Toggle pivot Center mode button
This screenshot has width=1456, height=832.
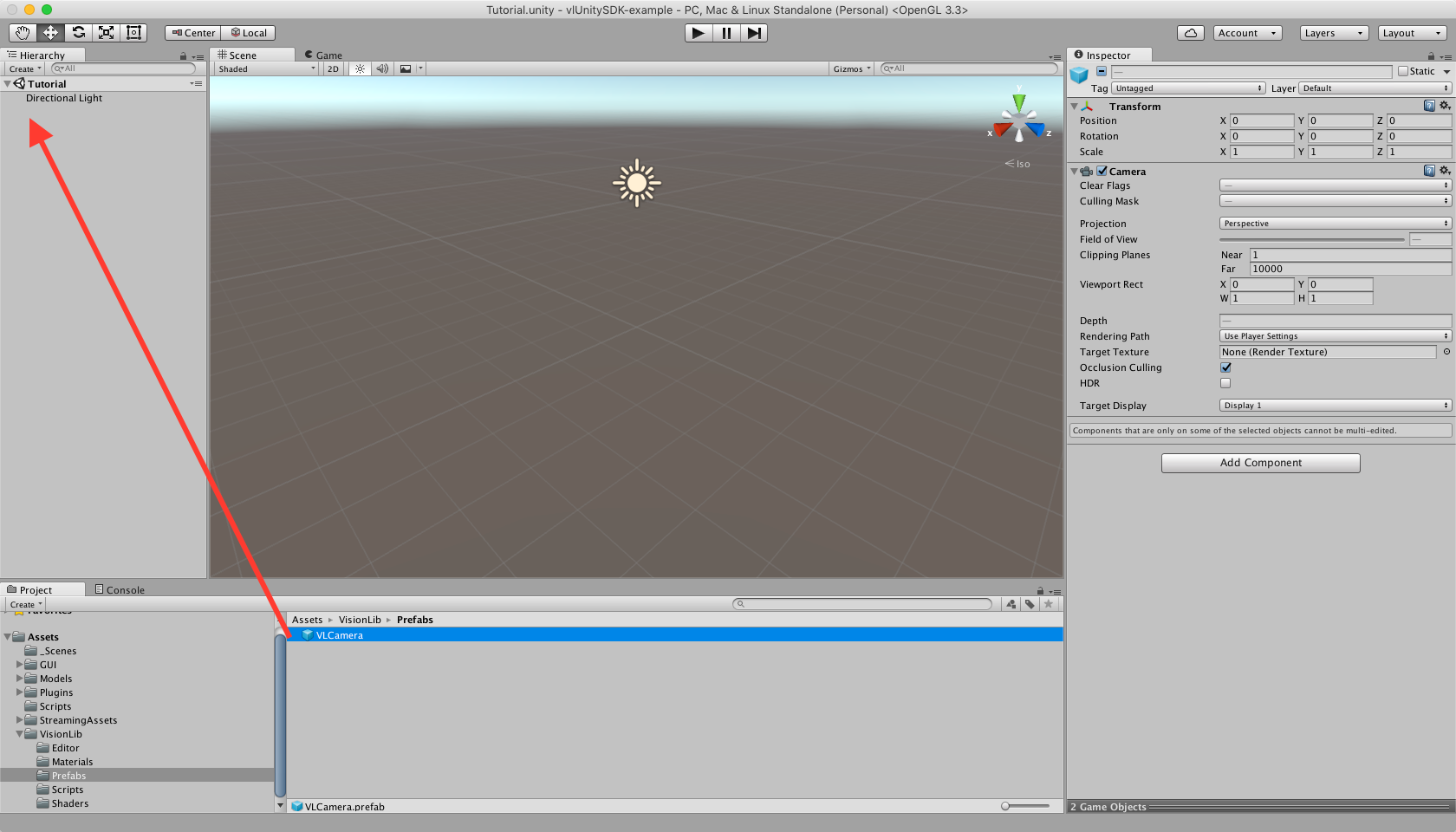[x=193, y=33]
